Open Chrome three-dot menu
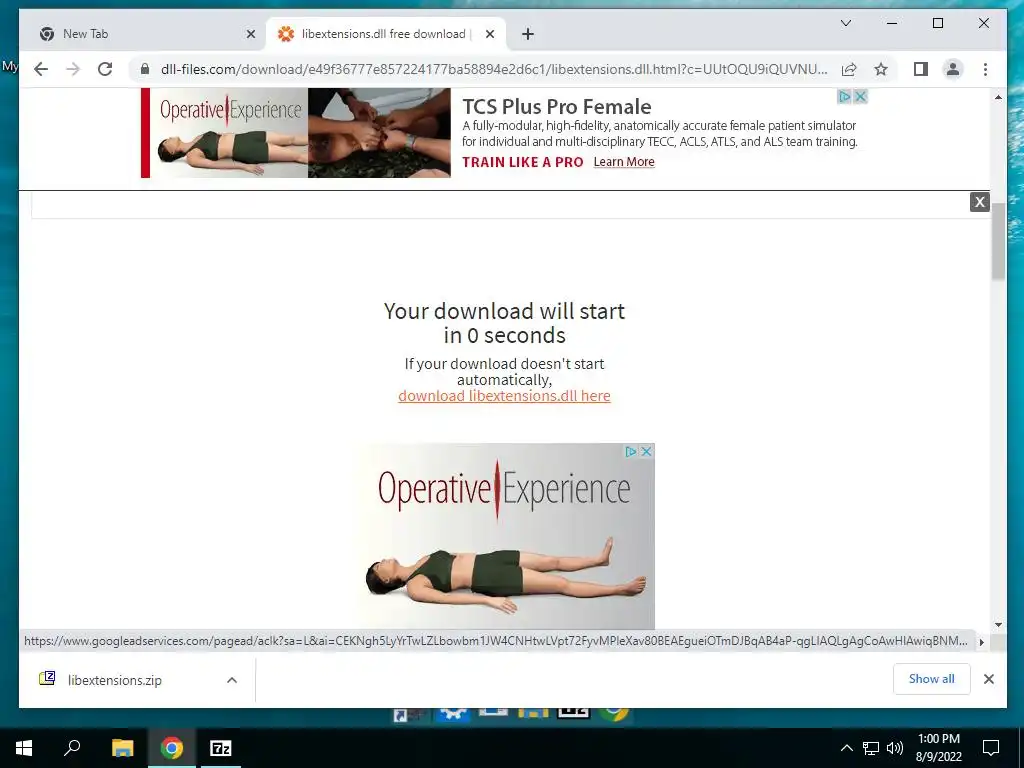This screenshot has height=768, width=1024. 985,69
